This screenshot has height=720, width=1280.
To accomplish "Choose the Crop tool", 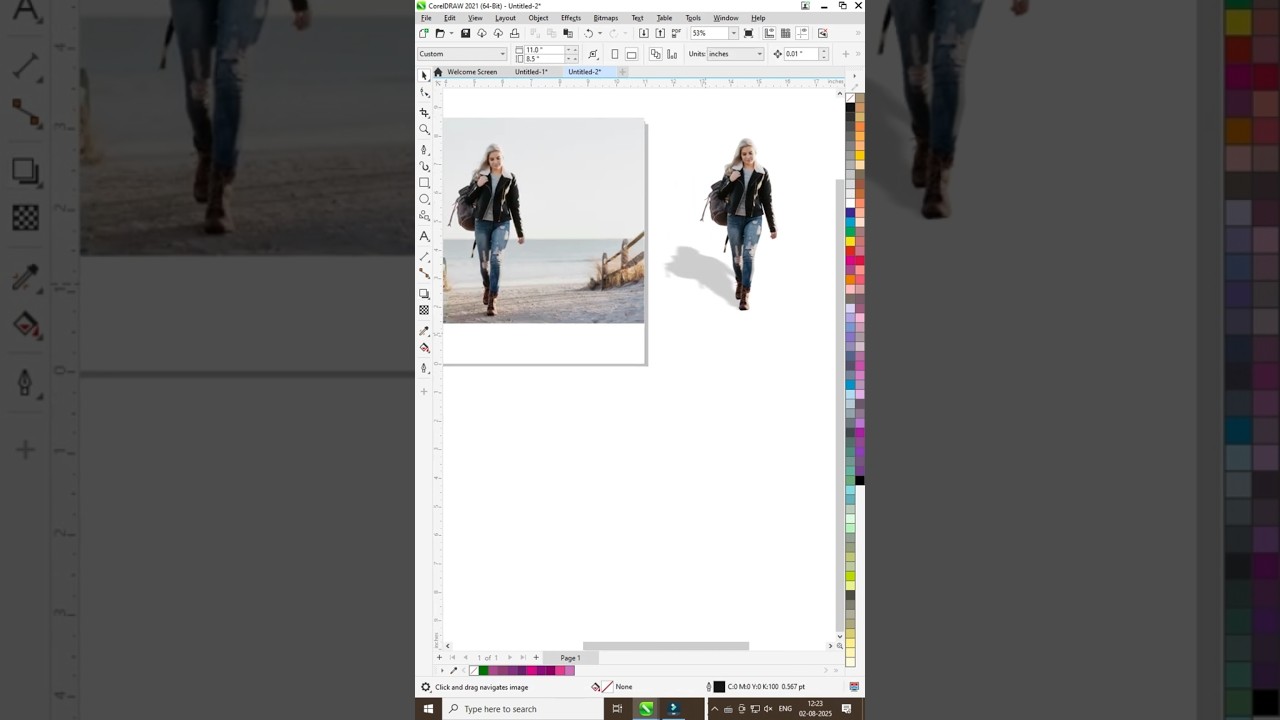I will coord(424,112).
